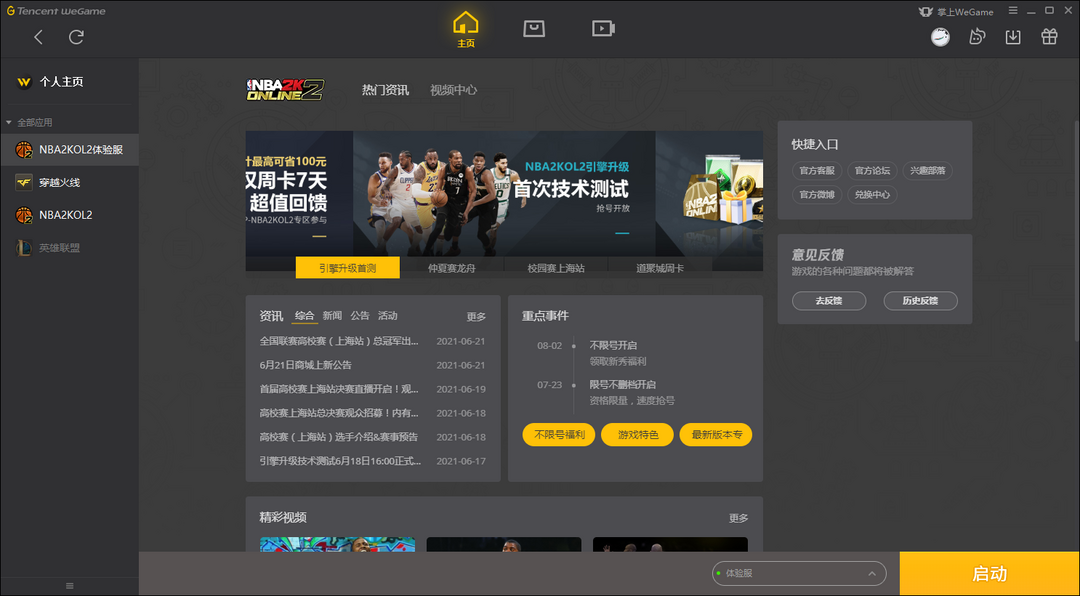Open the 官方微博 quick link
Screen dimensions: 1080x596
click(x=817, y=195)
